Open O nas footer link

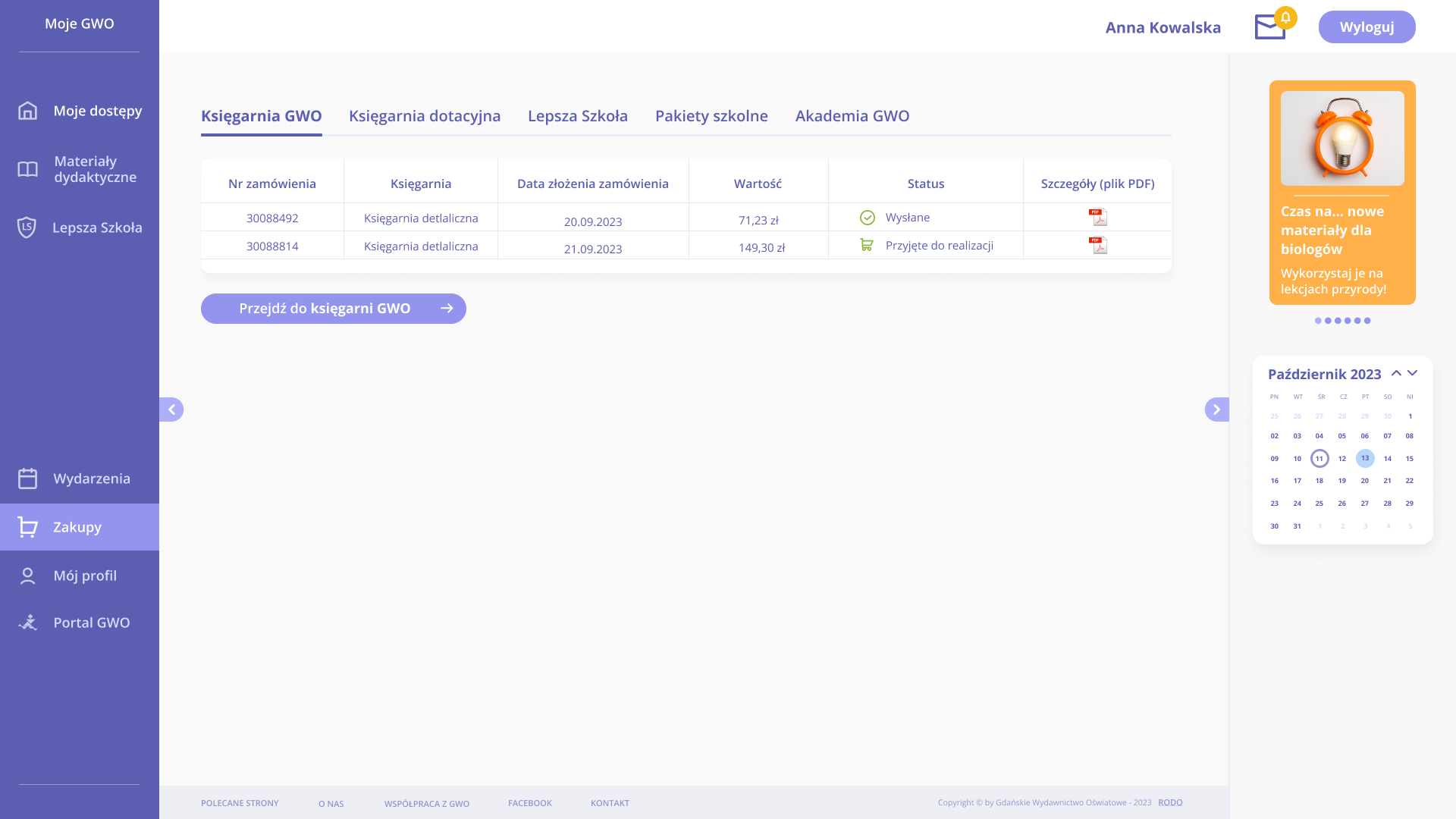pyautogui.click(x=331, y=804)
